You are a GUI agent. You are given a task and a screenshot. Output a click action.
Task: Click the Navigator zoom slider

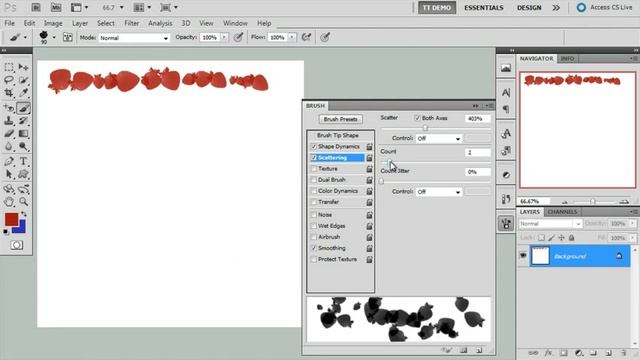[593, 201]
